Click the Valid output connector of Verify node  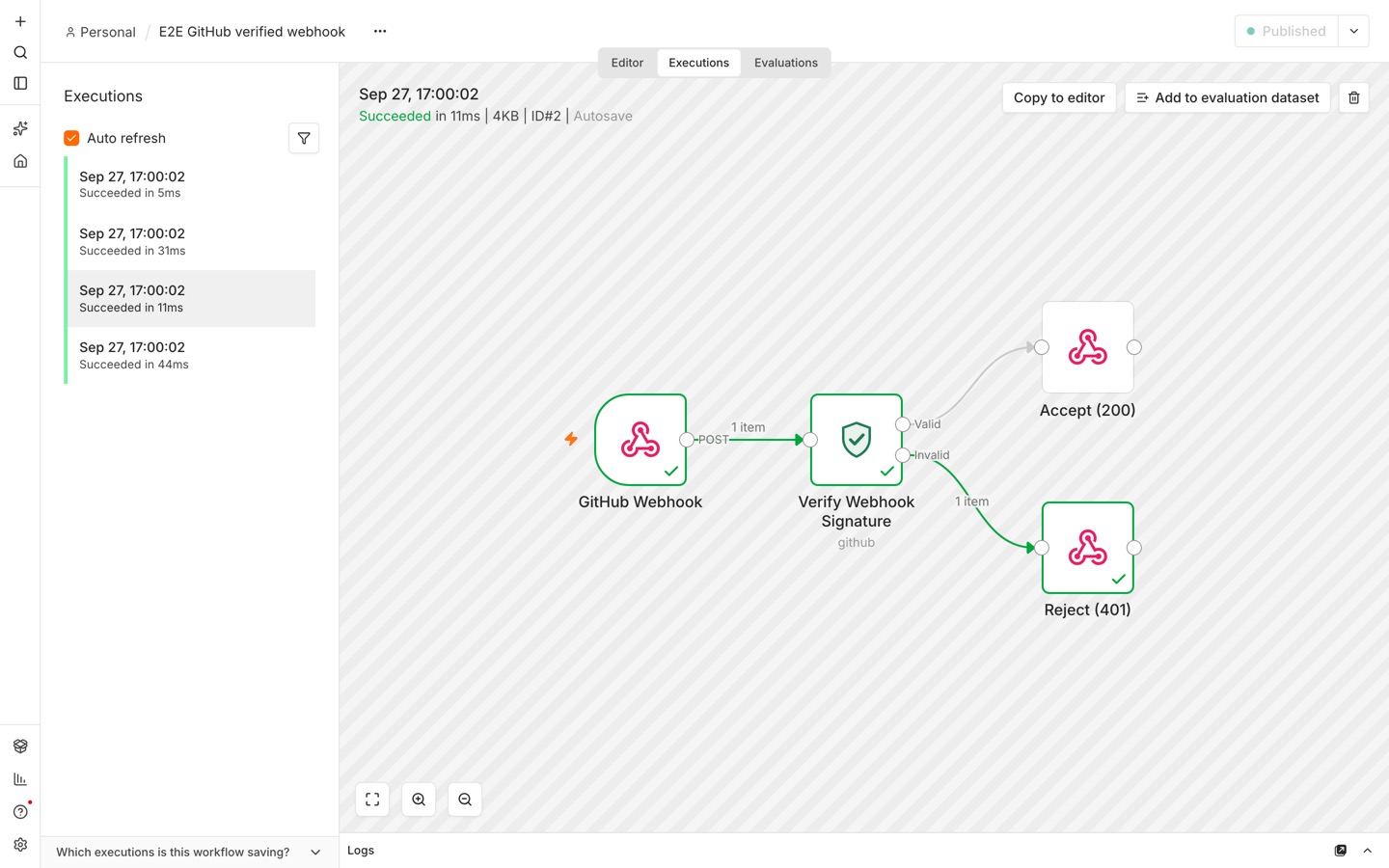[x=903, y=424]
